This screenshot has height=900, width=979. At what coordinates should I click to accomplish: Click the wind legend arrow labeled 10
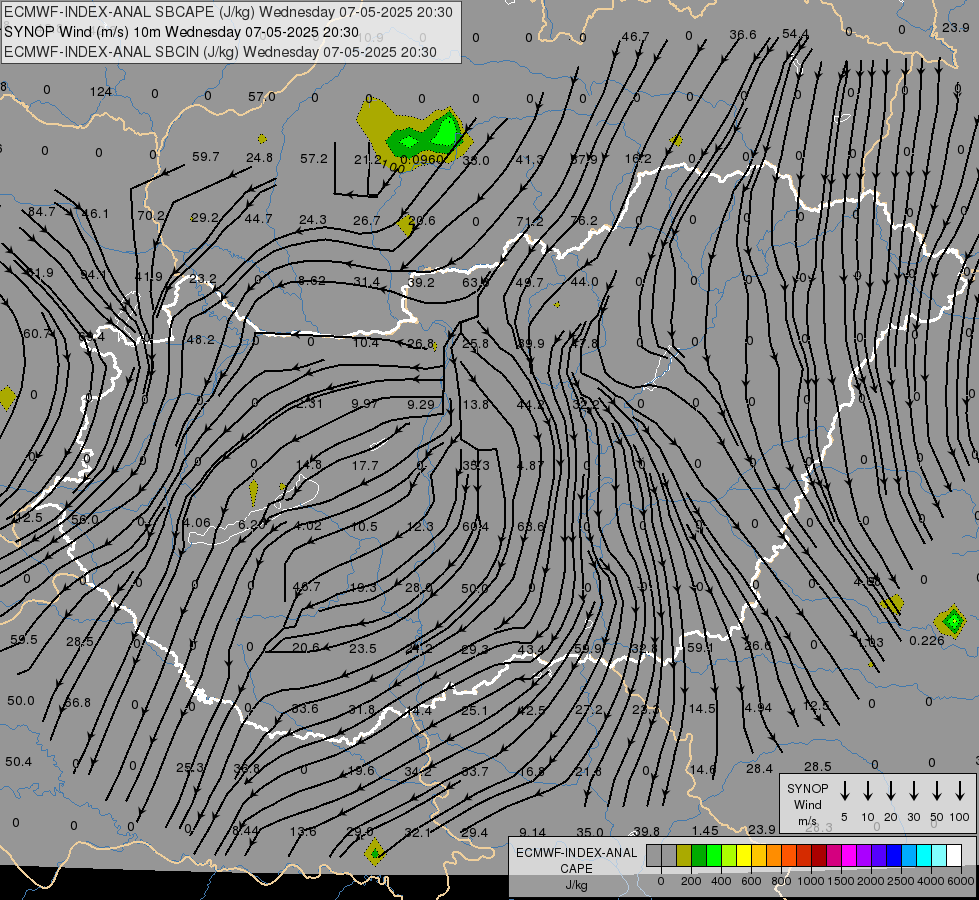[867, 791]
